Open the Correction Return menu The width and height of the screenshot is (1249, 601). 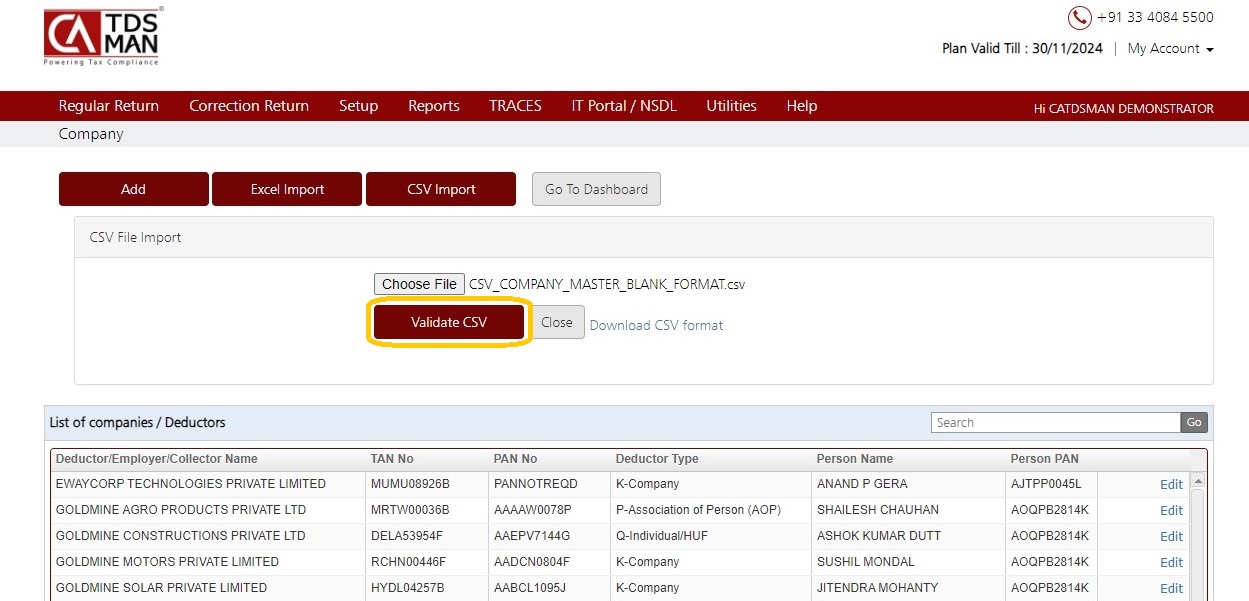(249, 106)
